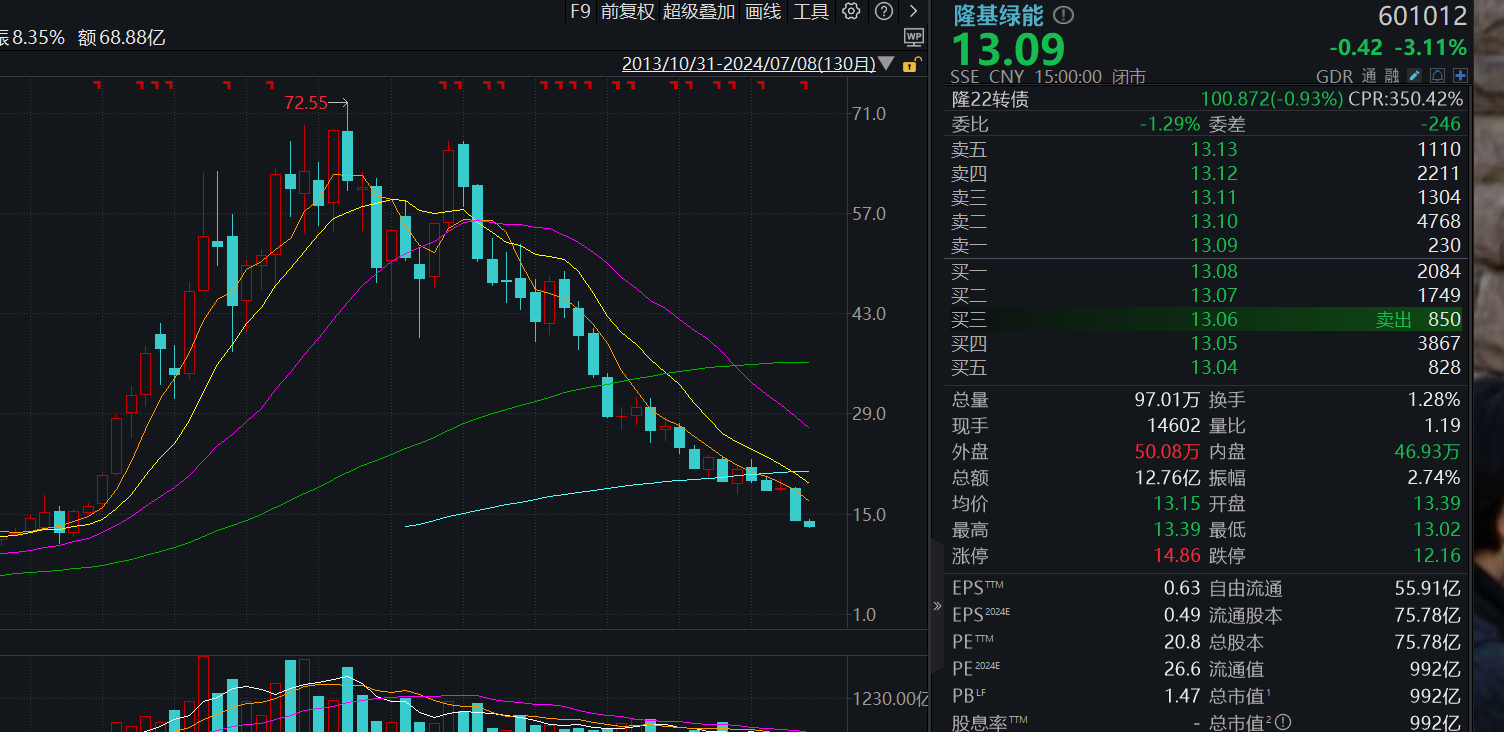
Task: Select the 卖一 price 13.09
Action: tap(1214, 245)
